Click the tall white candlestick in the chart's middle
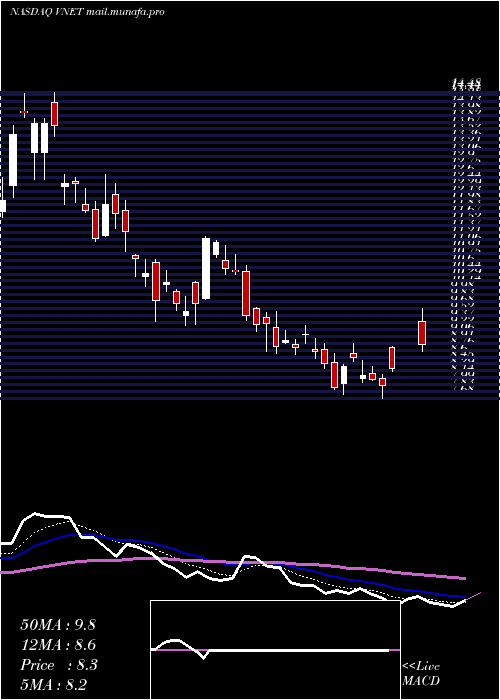Screen dimensions: 500x700 [206, 268]
